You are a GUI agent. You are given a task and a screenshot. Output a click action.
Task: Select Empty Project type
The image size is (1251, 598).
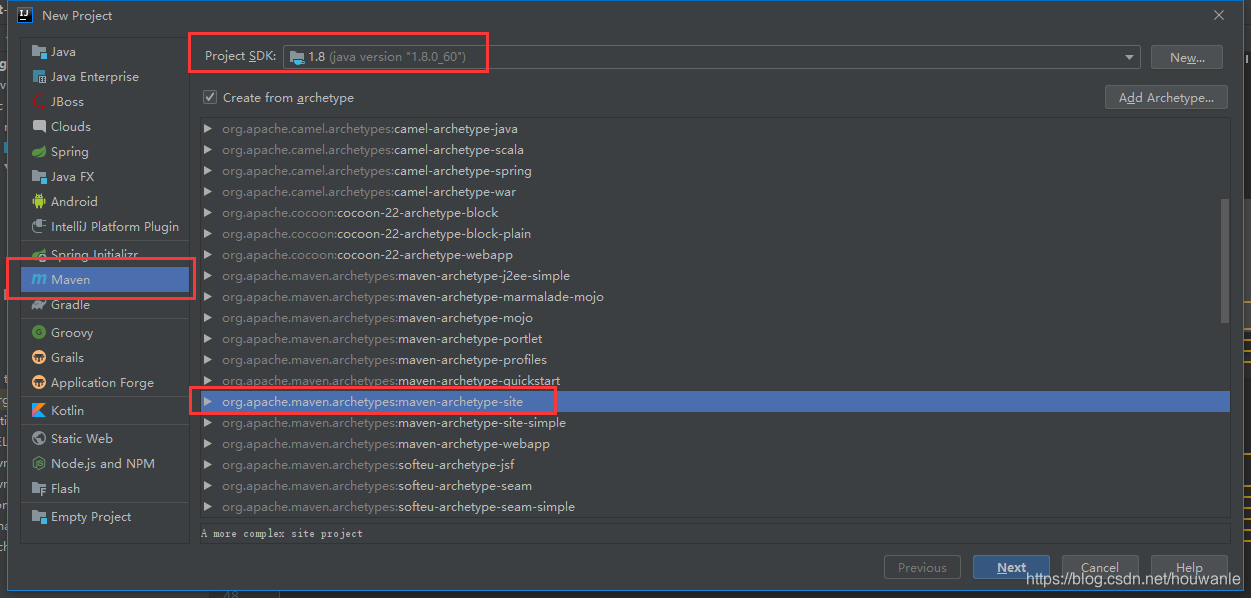pyautogui.click(x=105, y=516)
